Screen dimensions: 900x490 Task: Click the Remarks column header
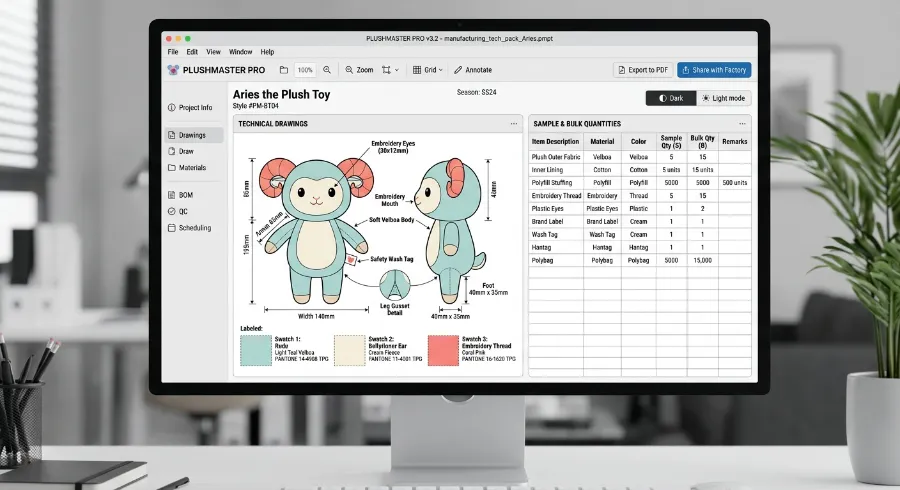(735, 142)
